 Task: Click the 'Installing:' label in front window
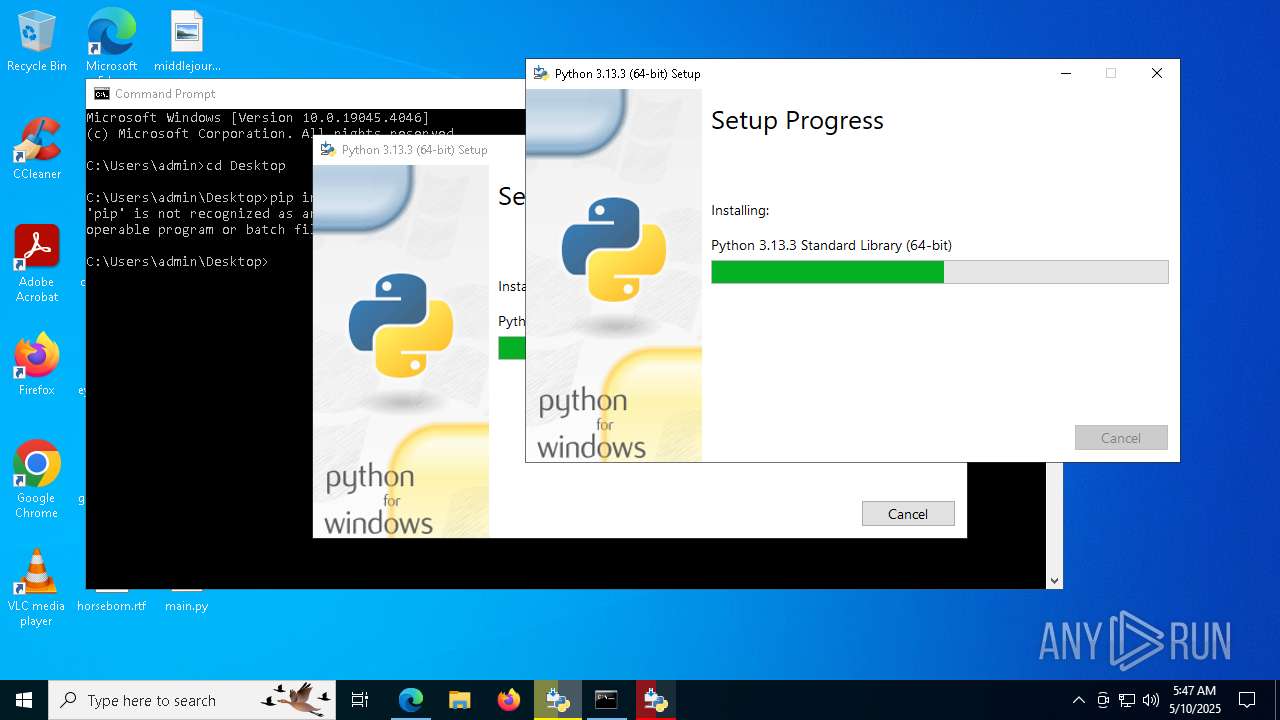pyautogui.click(x=740, y=211)
